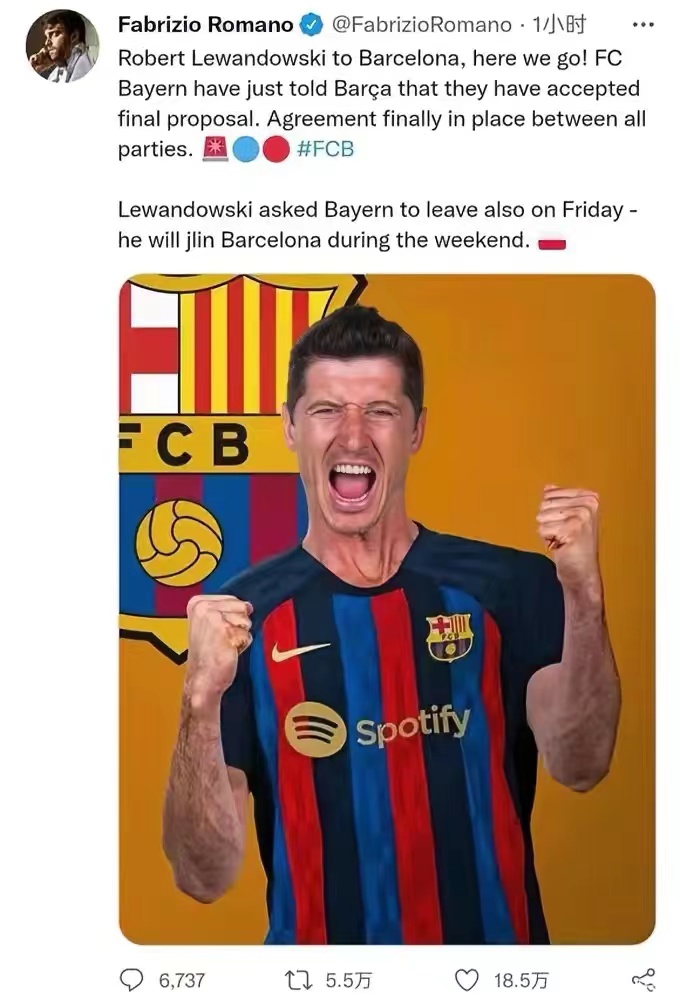Screen dimensions: 680x1006
Task: Click the Poland flag emoji
Action: point(552,243)
